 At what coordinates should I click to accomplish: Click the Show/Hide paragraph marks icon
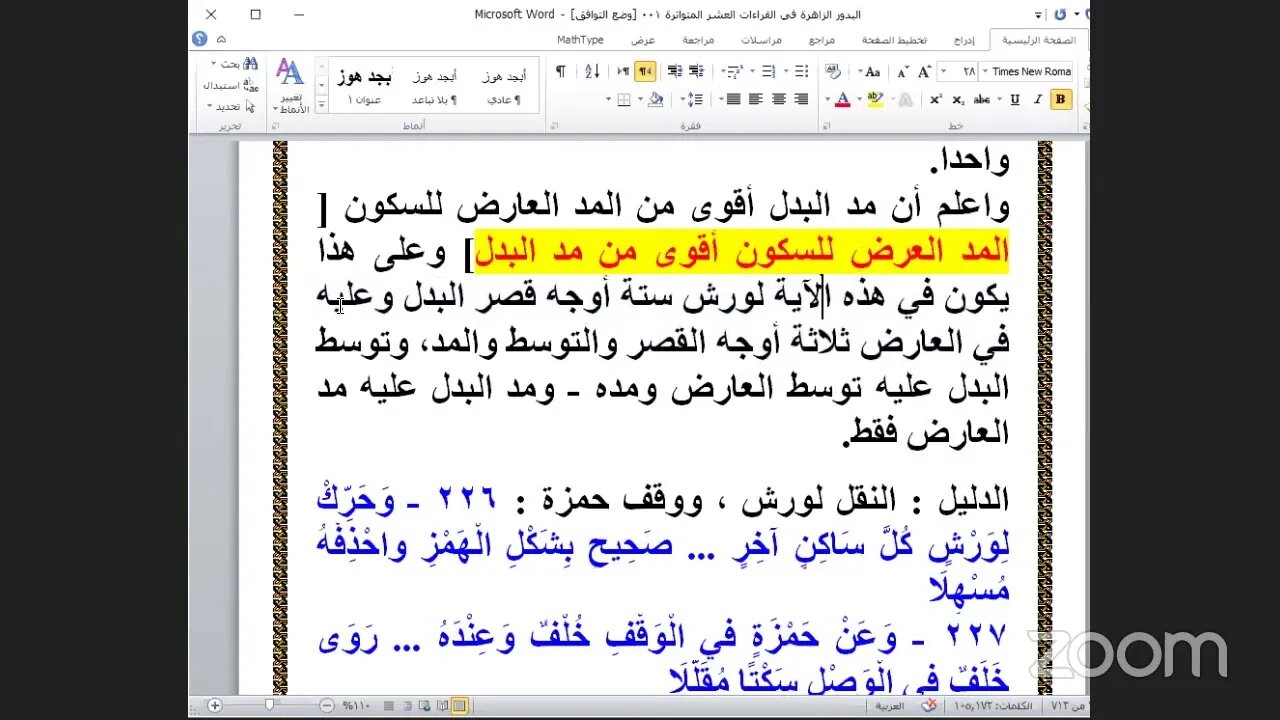click(561, 71)
